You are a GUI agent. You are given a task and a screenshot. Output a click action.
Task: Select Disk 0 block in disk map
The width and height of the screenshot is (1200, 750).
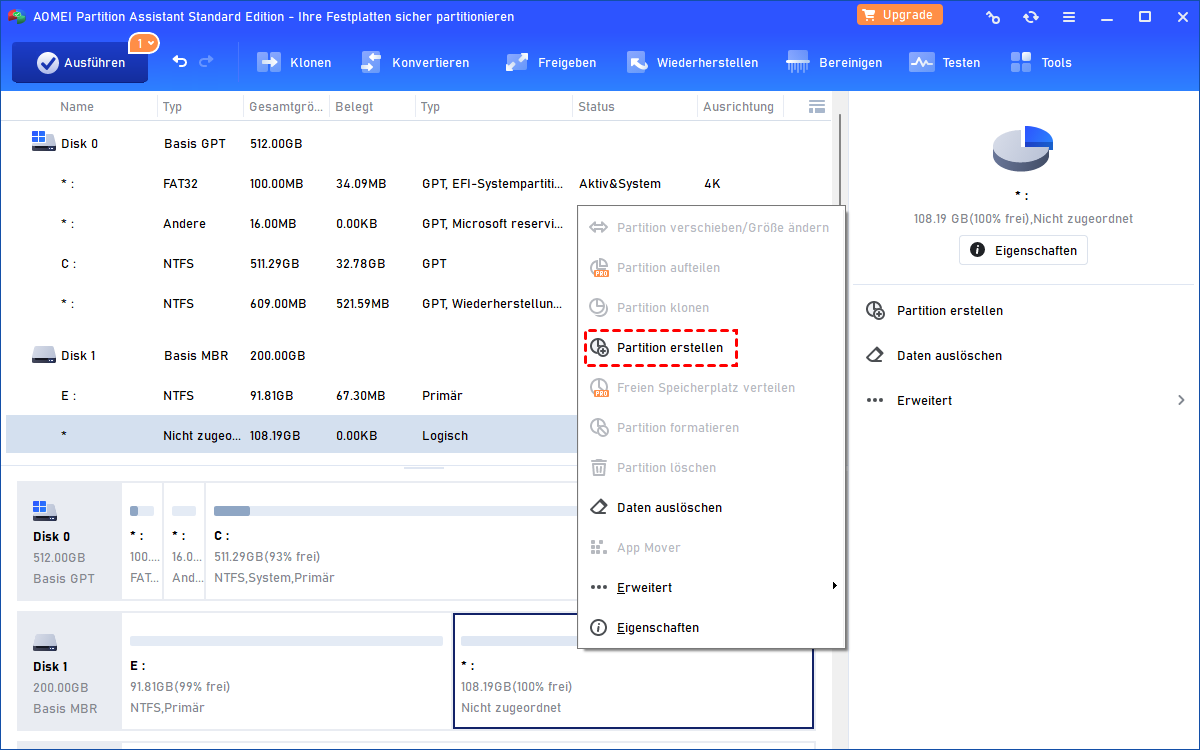[69, 540]
